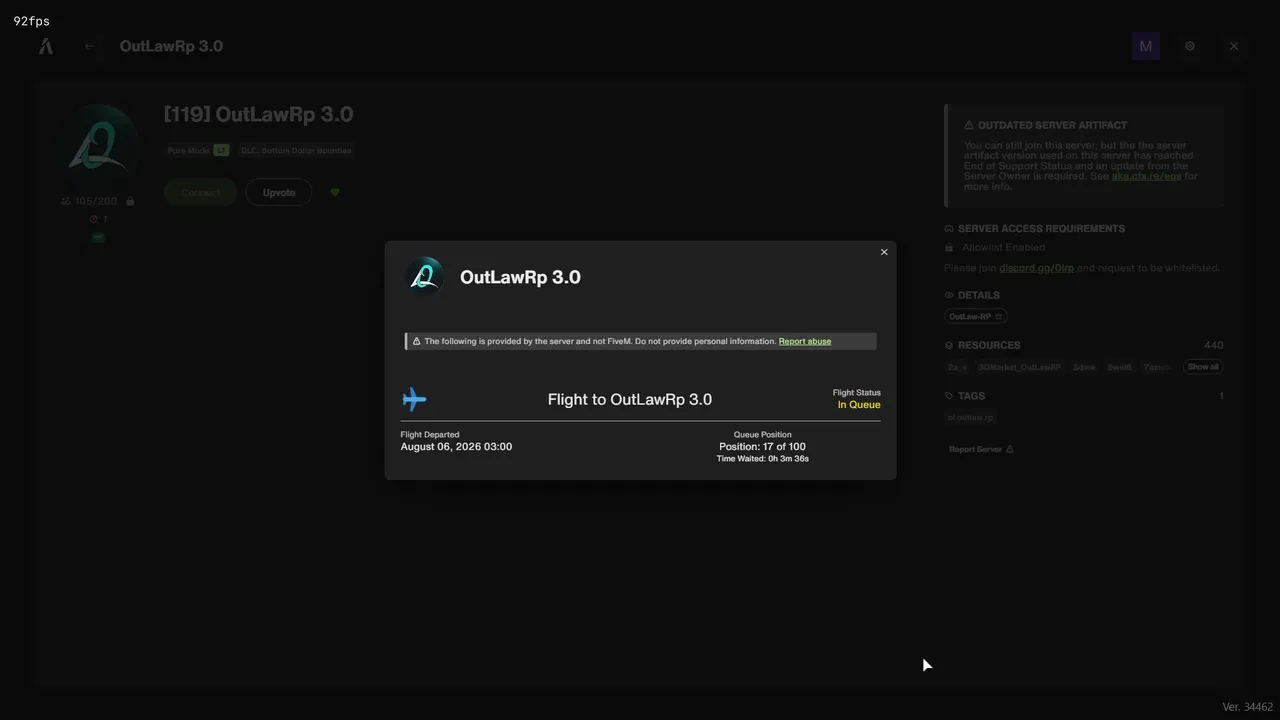Click the [119] OutLawRp 3.0 server title
Viewport: 1280px width, 720px height.
[259, 115]
